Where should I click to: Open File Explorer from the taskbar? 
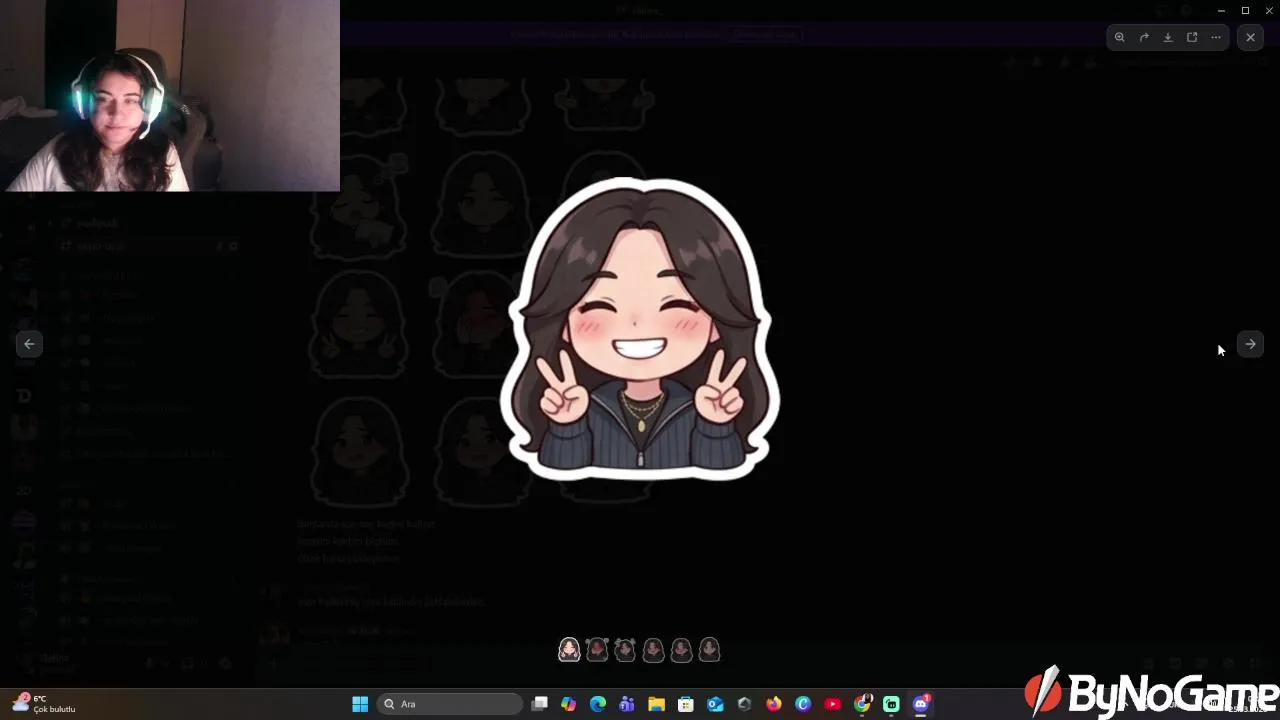tap(656, 704)
